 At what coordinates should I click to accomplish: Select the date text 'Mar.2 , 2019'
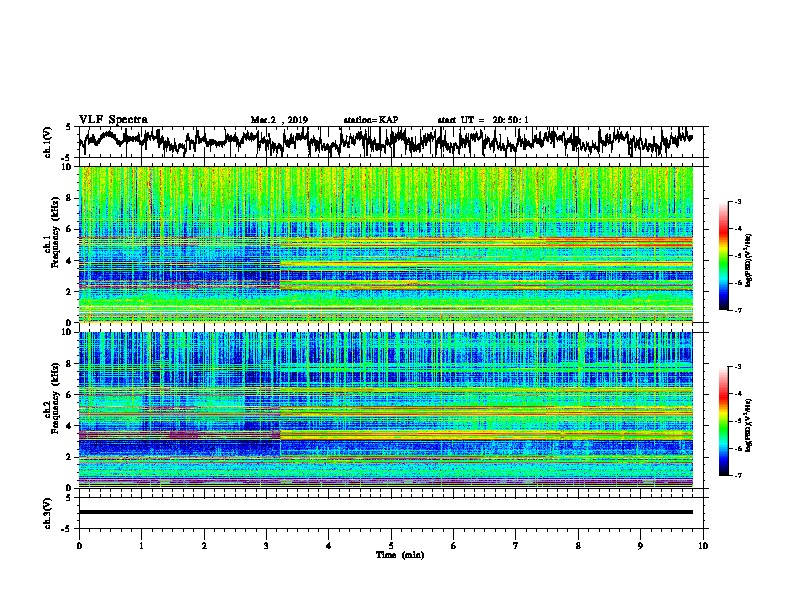point(279,120)
